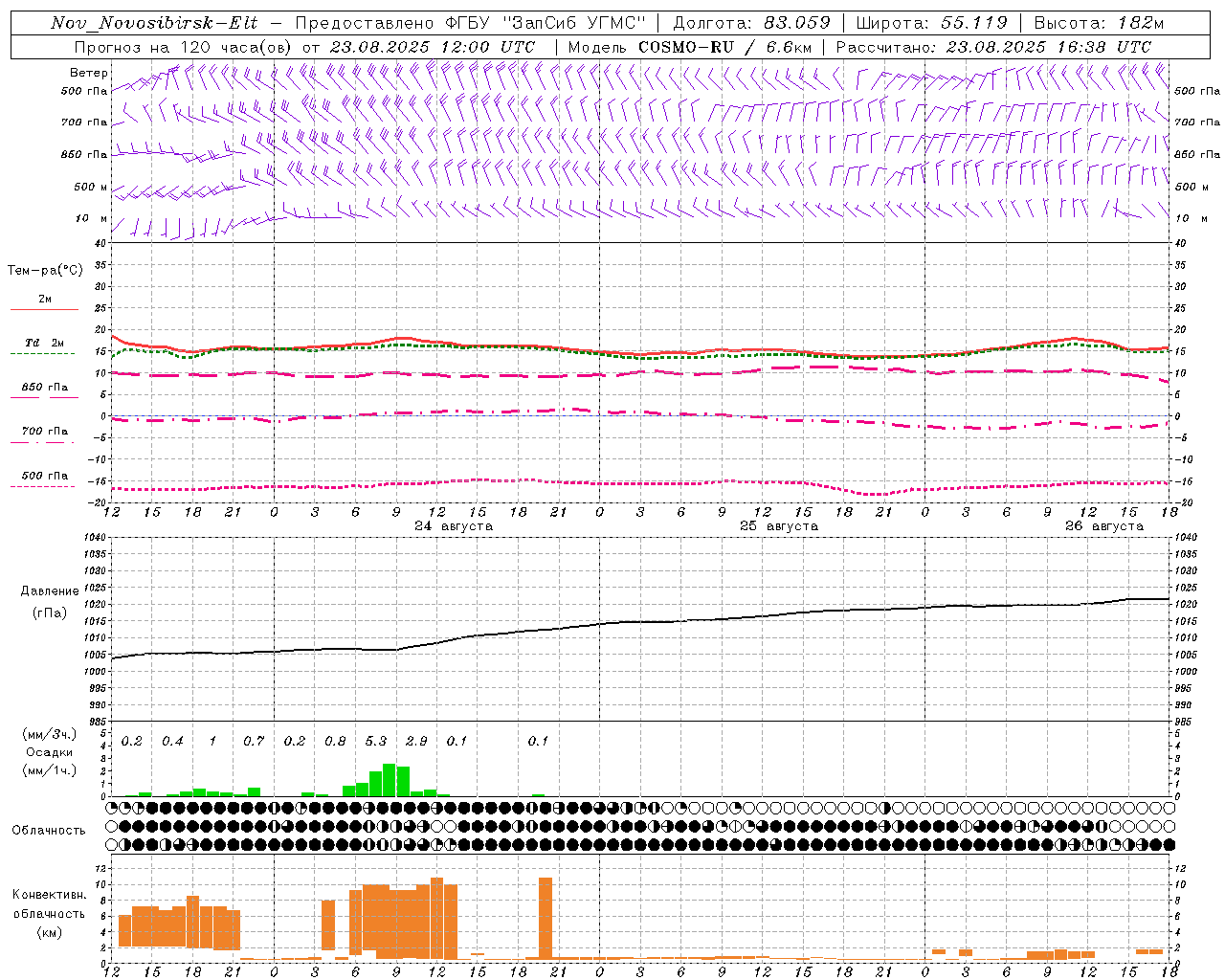Click the tallest green precipitation bar

(x=390, y=780)
